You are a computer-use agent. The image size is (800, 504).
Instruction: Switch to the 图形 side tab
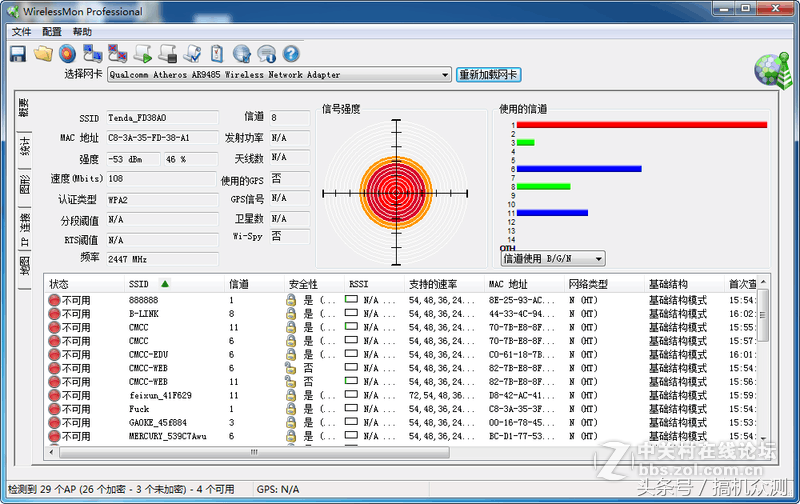point(24,185)
